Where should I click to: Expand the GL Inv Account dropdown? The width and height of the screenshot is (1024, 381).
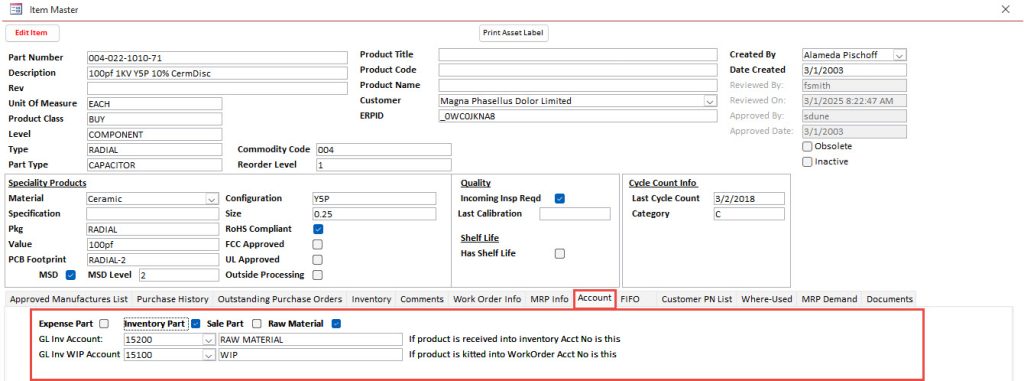point(208,339)
